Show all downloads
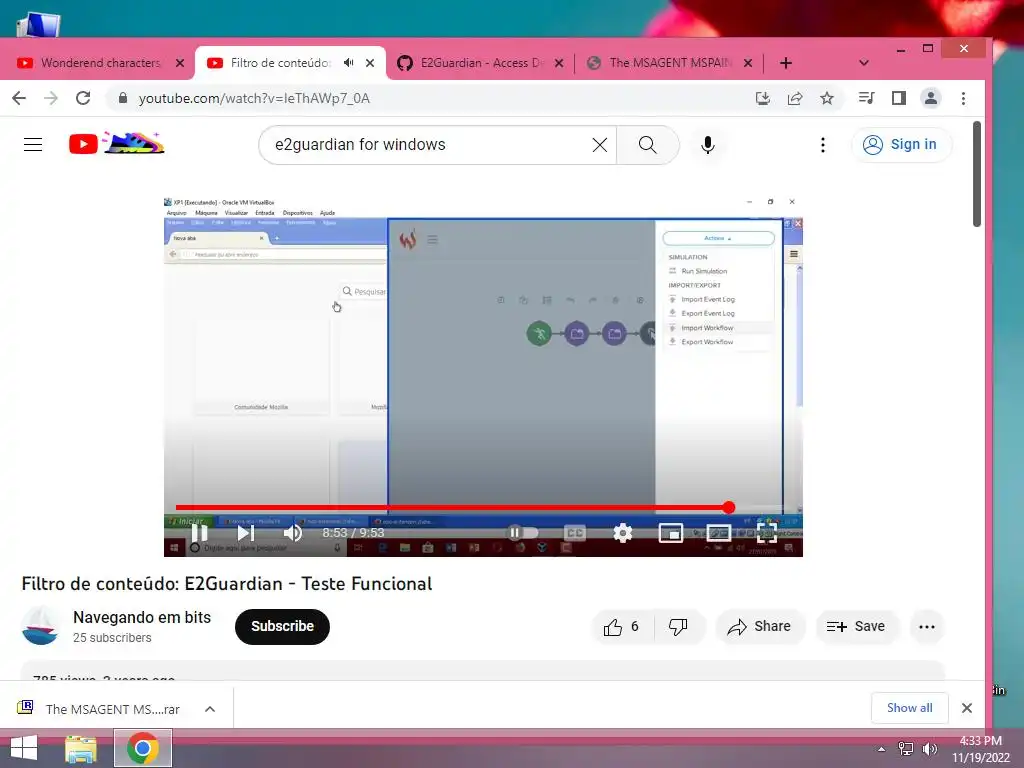Screen dimensions: 1024x768 pyautogui.click(x=909, y=708)
